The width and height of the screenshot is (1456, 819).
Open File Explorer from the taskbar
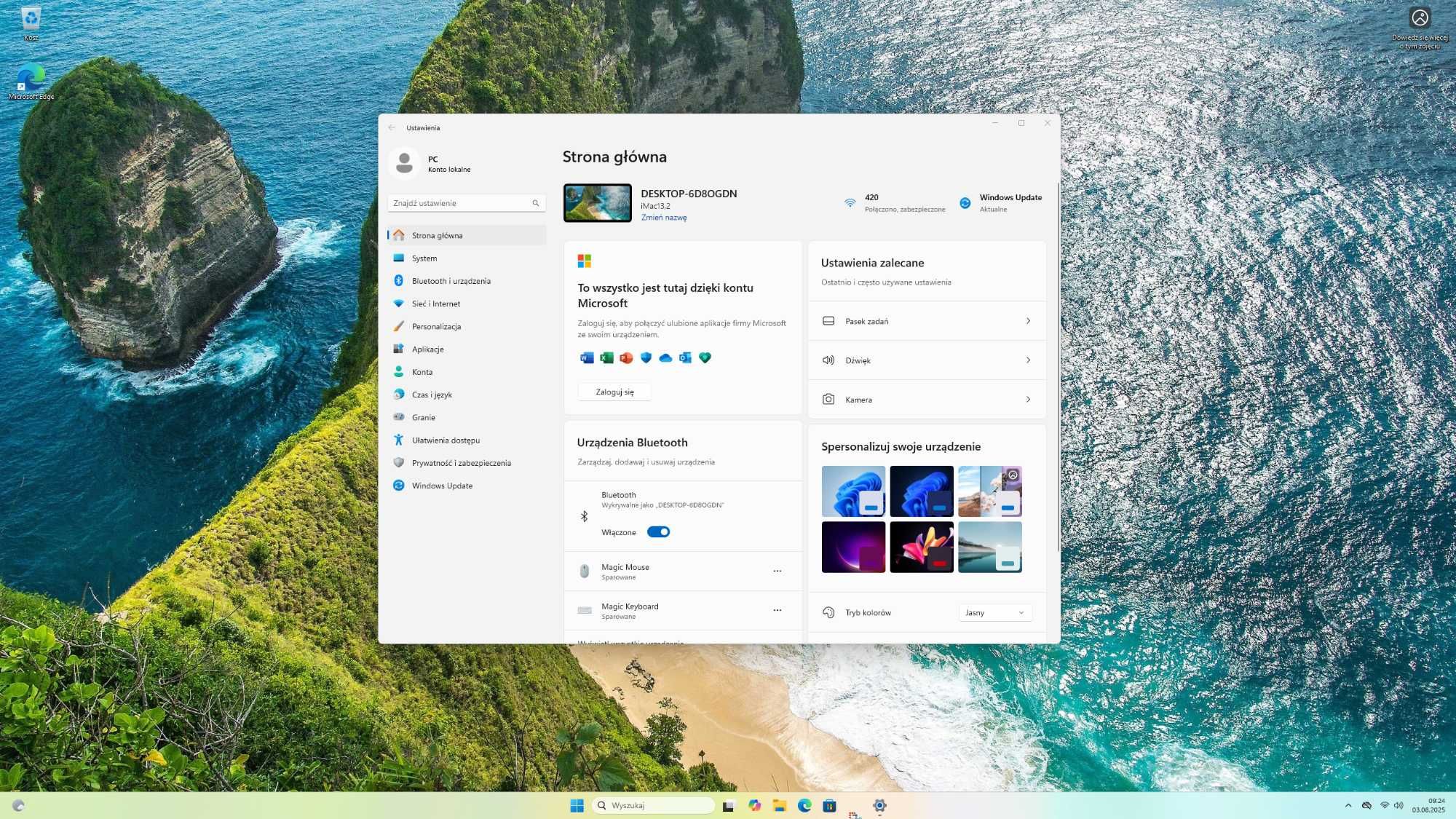point(780,805)
